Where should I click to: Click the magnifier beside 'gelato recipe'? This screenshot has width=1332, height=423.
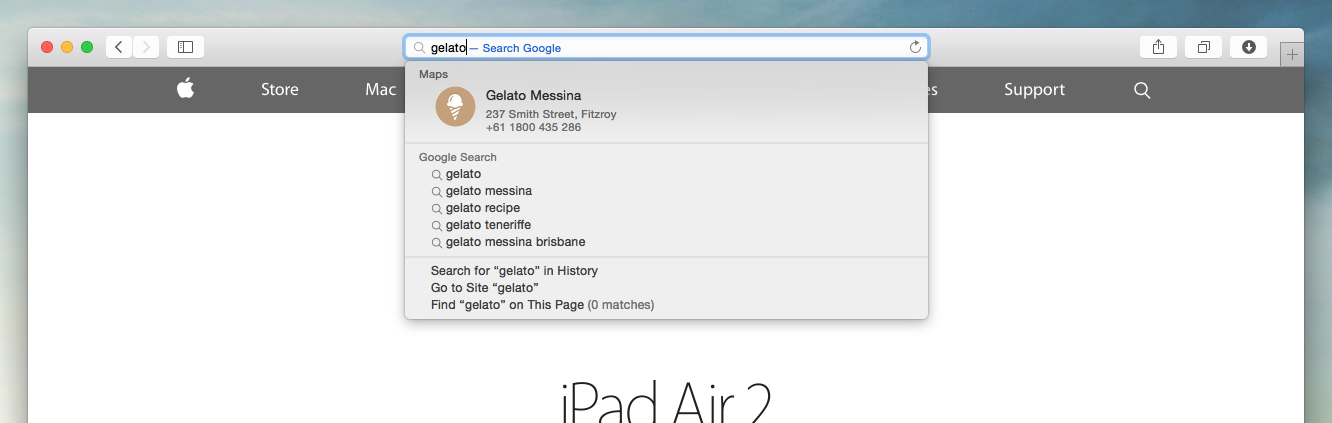436,208
